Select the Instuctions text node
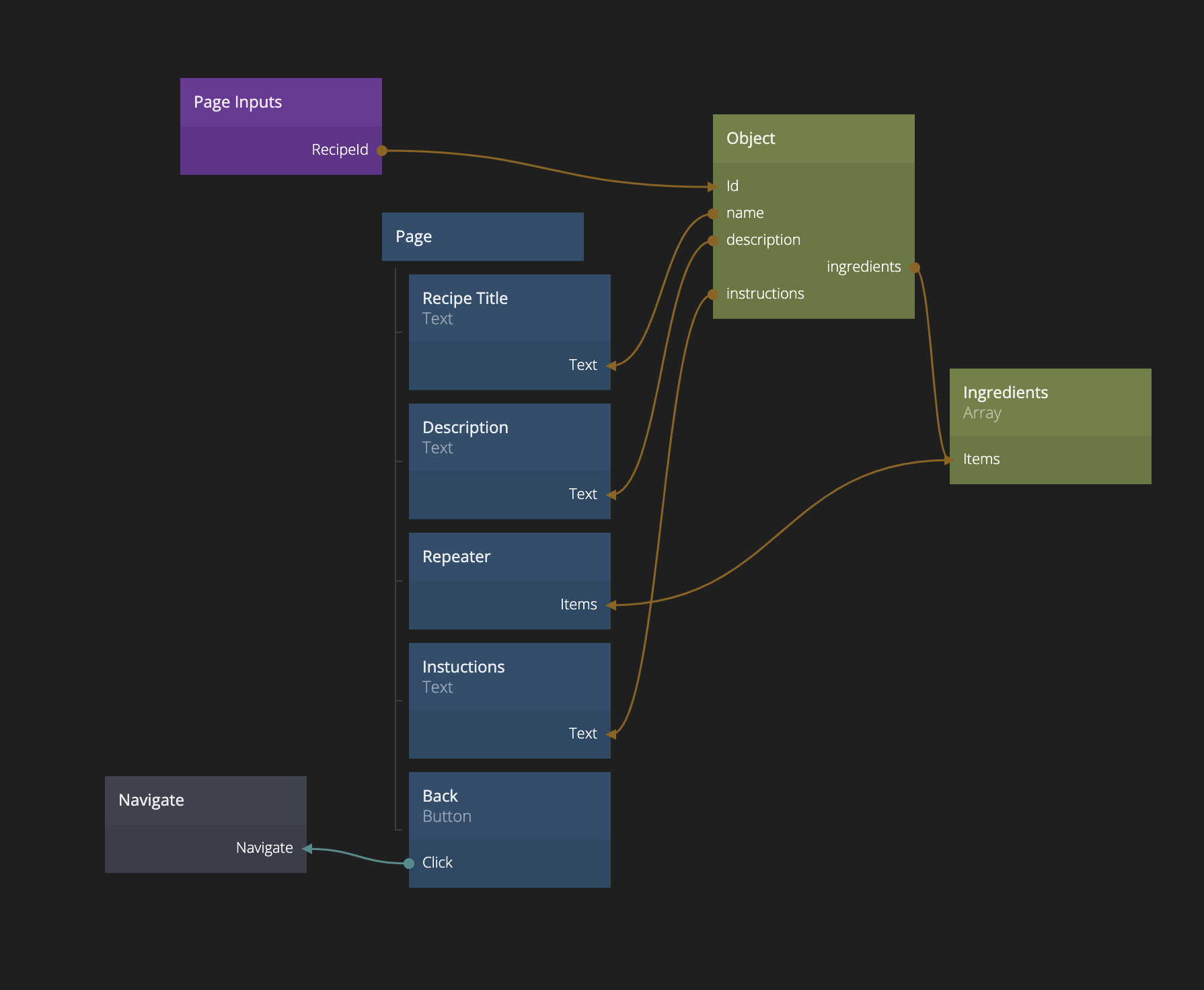This screenshot has width=1204, height=990. click(509, 677)
